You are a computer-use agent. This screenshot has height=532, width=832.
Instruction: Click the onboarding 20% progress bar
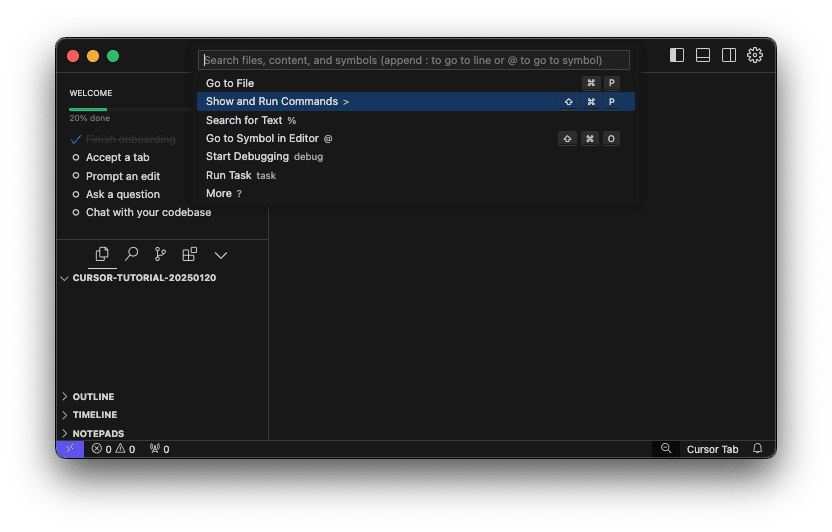tap(129, 109)
